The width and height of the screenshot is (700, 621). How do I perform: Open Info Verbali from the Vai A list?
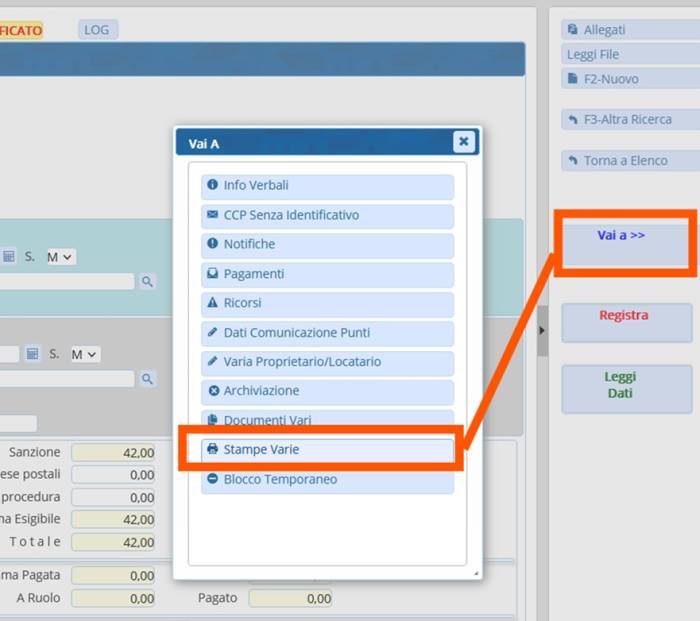(327, 186)
